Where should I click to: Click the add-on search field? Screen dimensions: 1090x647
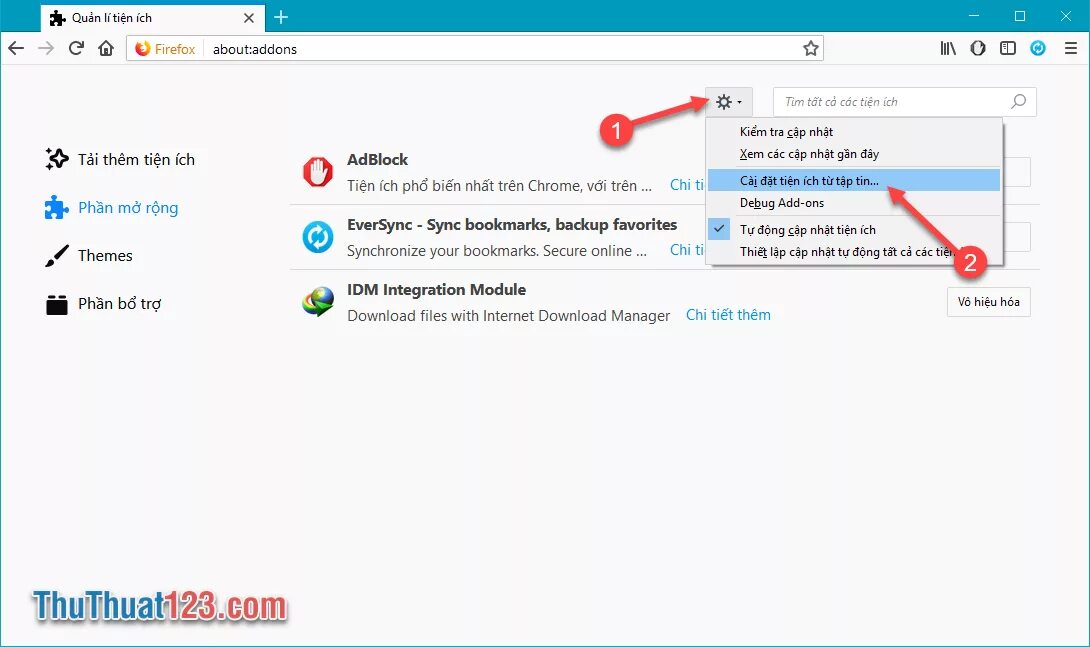point(904,101)
